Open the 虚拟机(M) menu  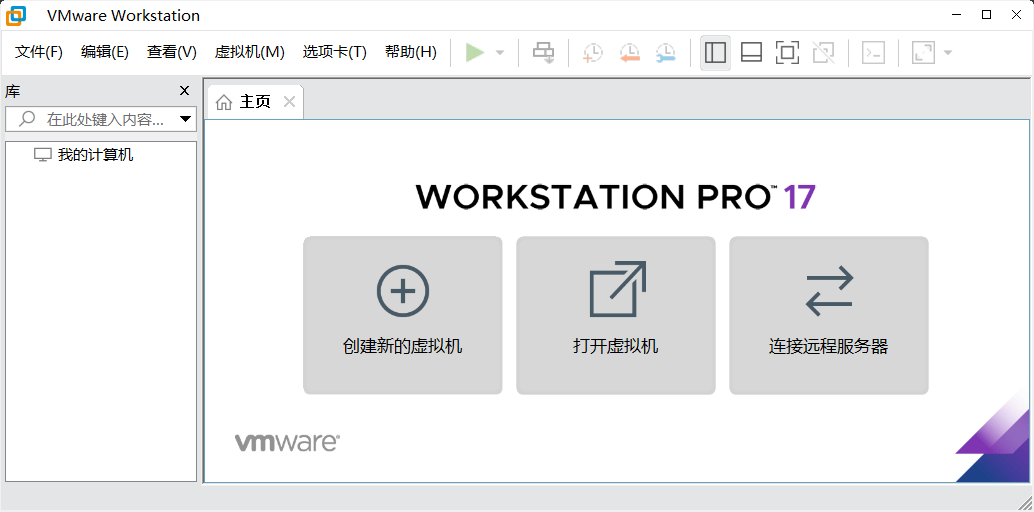coord(249,52)
